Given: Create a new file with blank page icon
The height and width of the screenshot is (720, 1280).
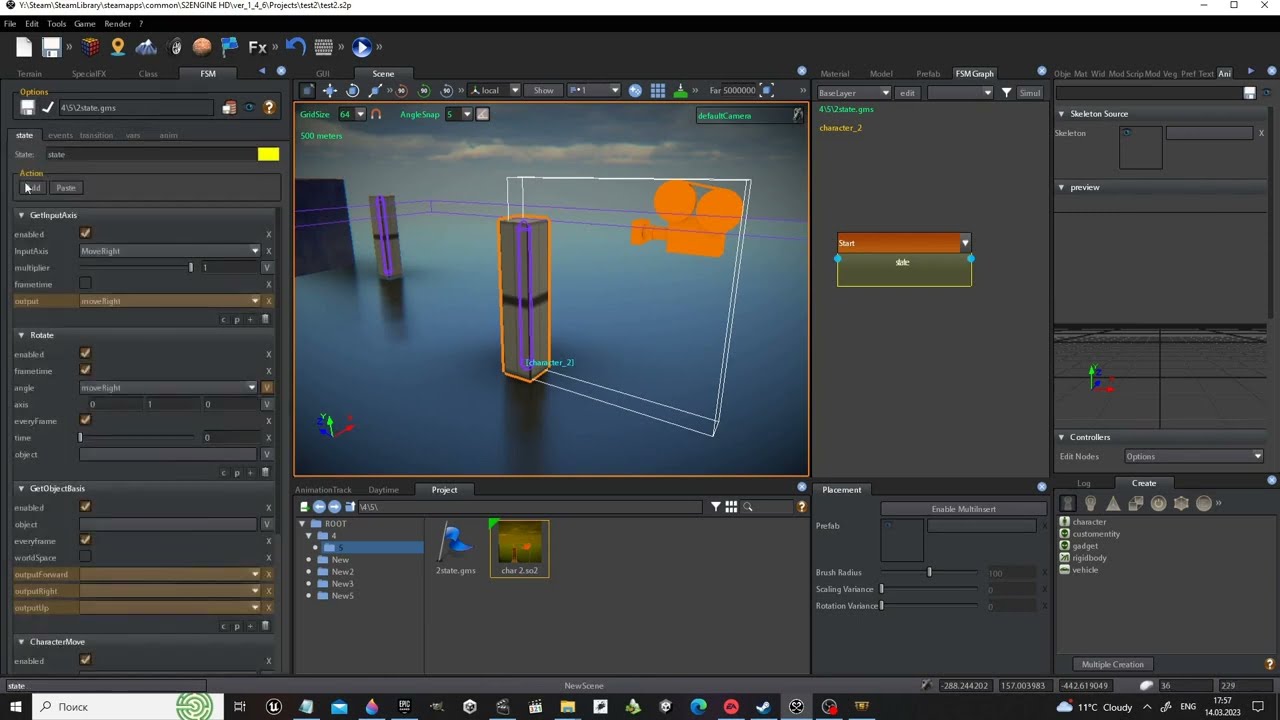Looking at the screenshot, I should 24,47.
